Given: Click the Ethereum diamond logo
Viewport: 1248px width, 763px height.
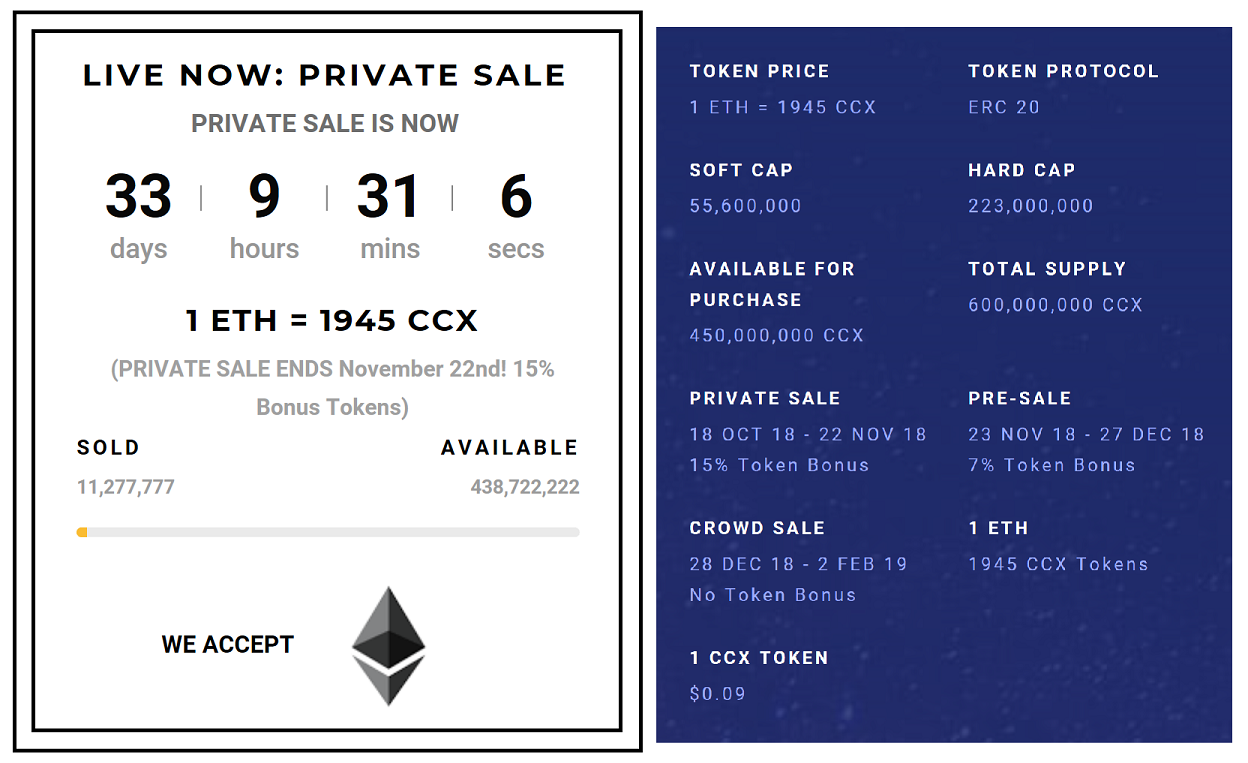Looking at the screenshot, I should (x=389, y=645).
